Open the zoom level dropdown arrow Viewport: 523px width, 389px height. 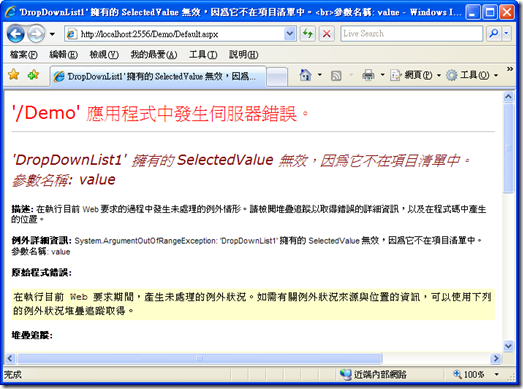pyautogui.click(x=497, y=374)
